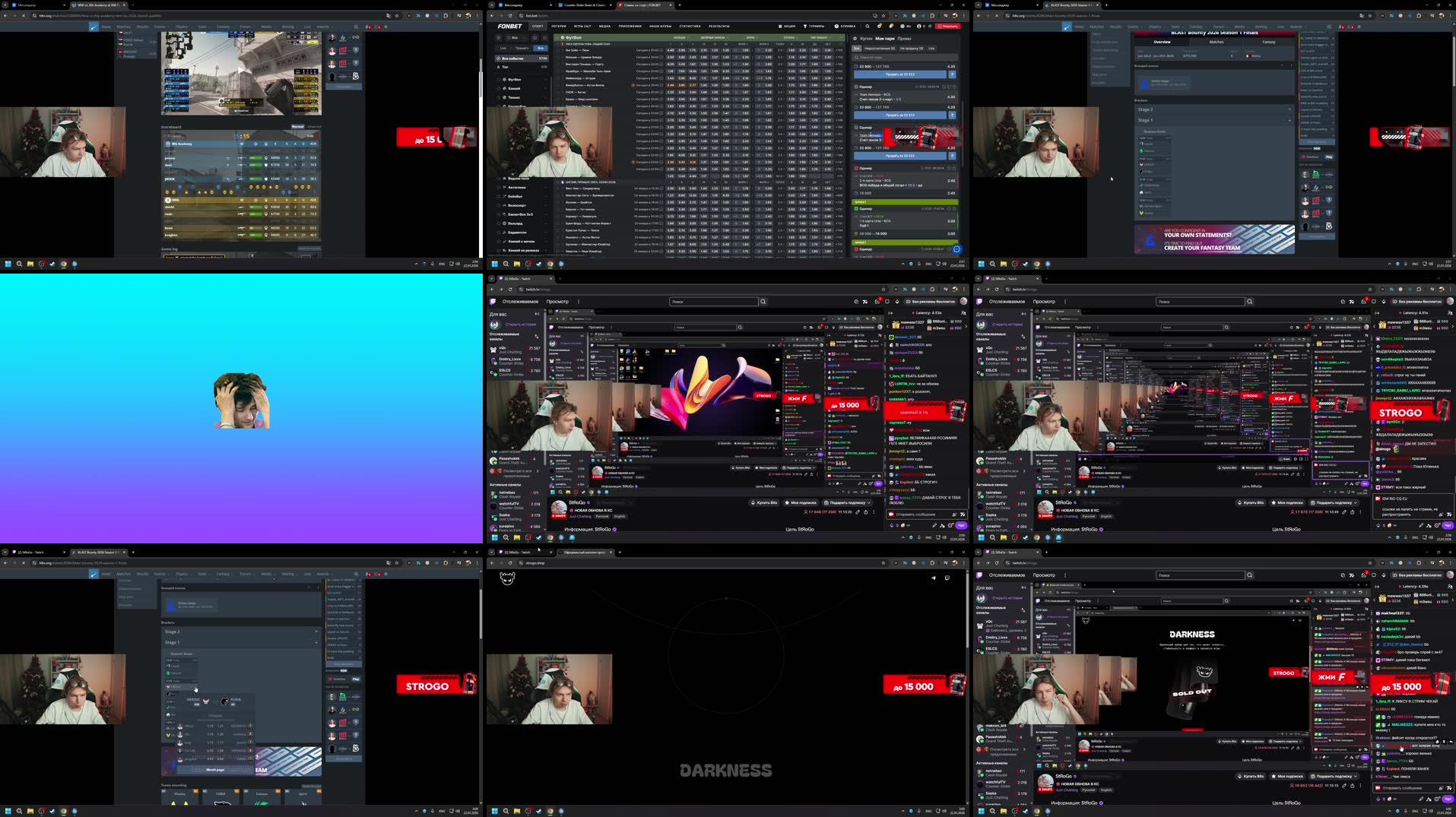Open the Статистика menu on Fonbet
The height and width of the screenshot is (817, 1456).
point(690,26)
